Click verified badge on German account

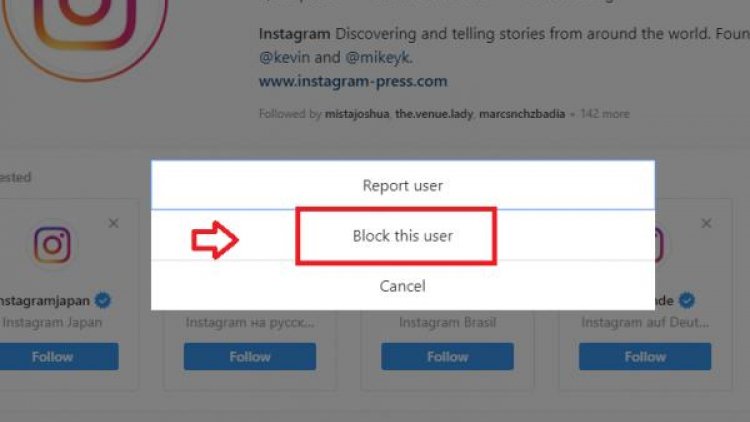coord(687,300)
